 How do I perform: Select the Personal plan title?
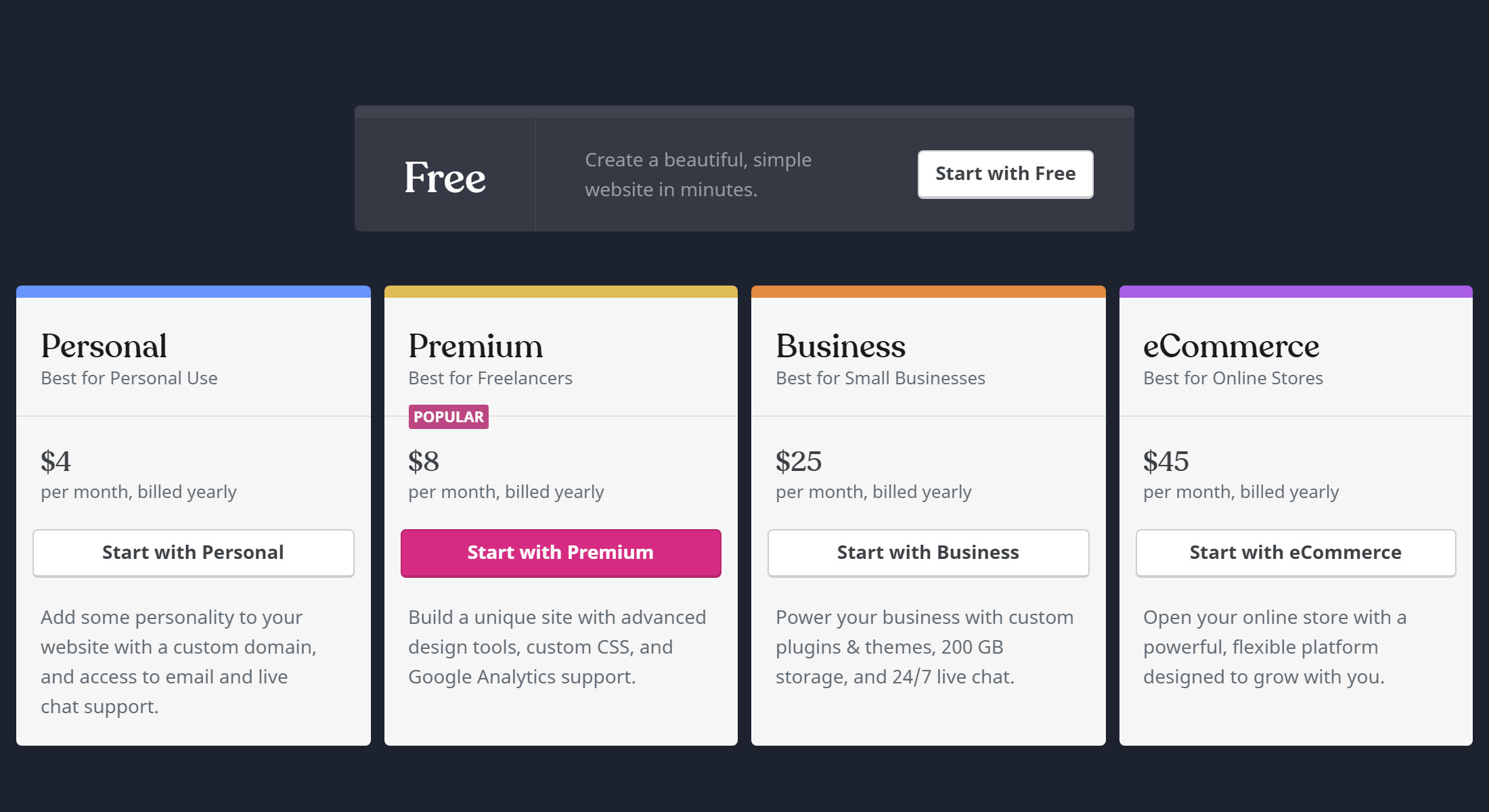[104, 346]
